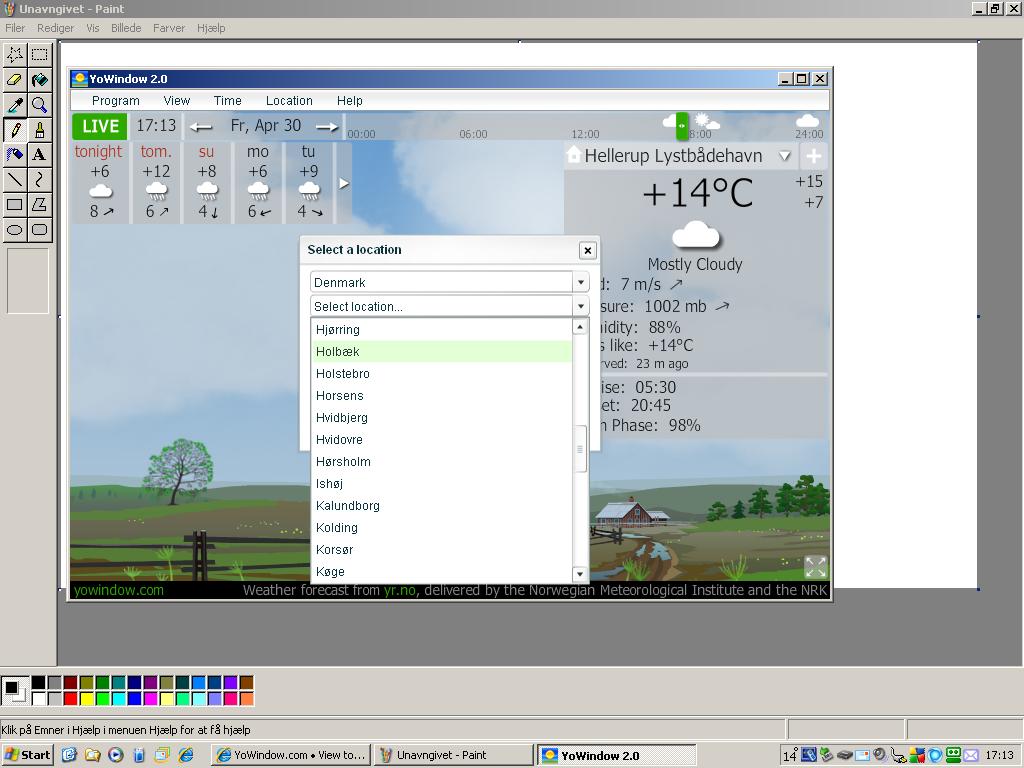
Task: Open the YoWindow Location menu
Action: tap(289, 101)
